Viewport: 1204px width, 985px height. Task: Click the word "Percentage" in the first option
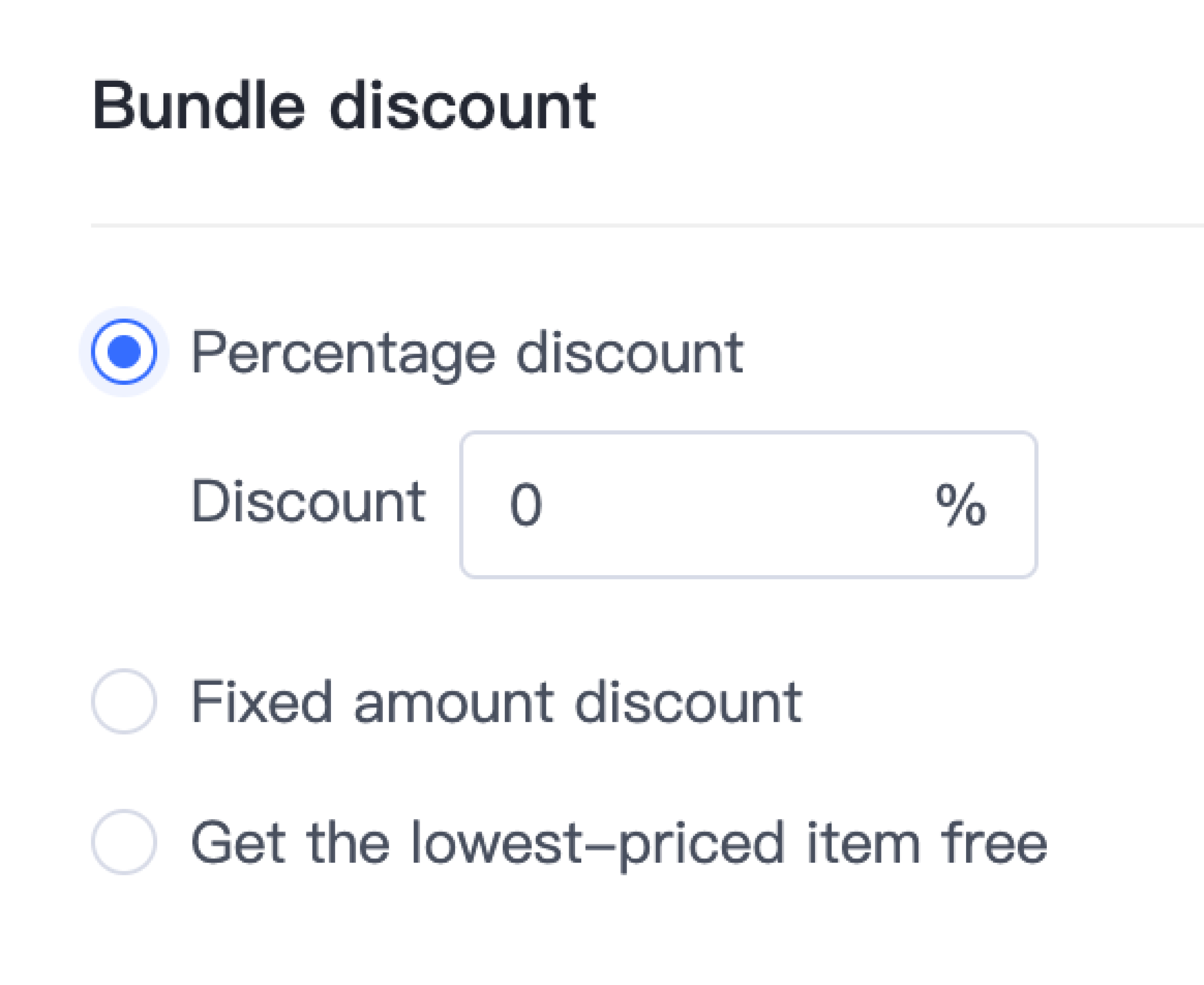point(344,353)
